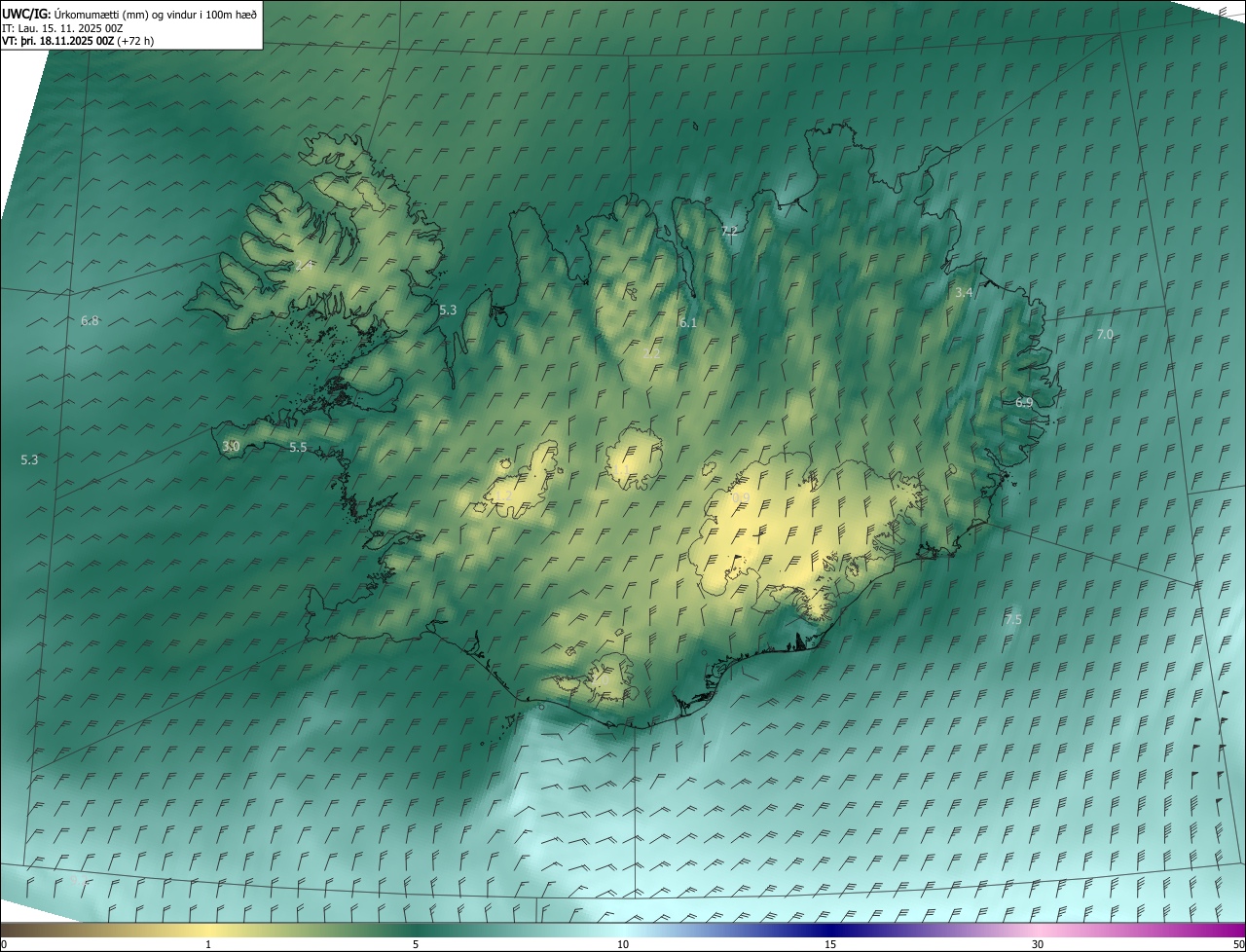Screen dimensions: 1246x952
Task: Select the 3.4 value in northeast Iceland
Action: (x=964, y=292)
